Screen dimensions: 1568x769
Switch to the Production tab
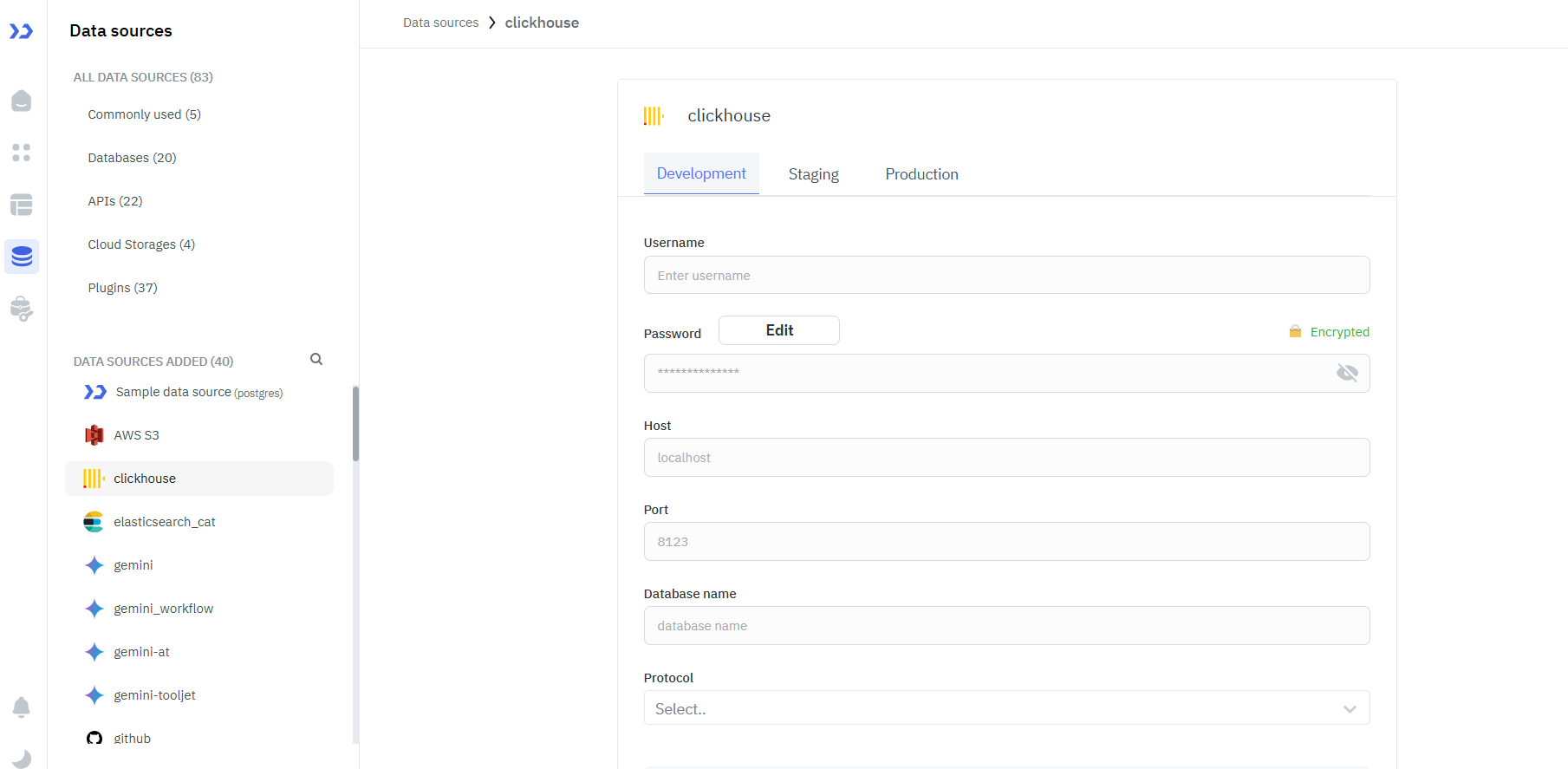[x=921, y=174]
